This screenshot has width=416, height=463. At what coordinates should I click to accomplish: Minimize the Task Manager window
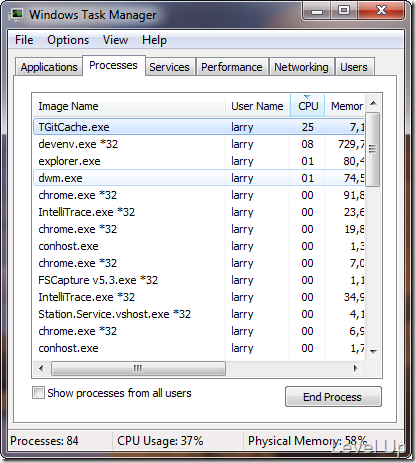(x=317, y=11)
